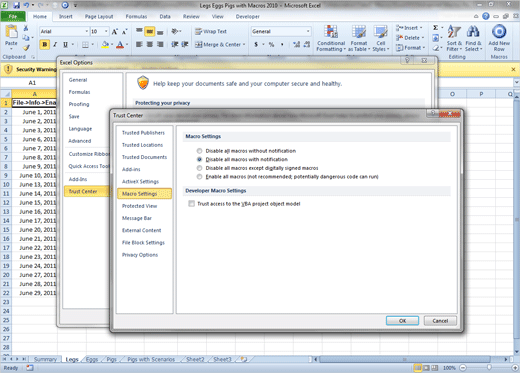Click the Decrease Font Size icon
The width and height of the screenshot is (520, 373).
[125, 31]
